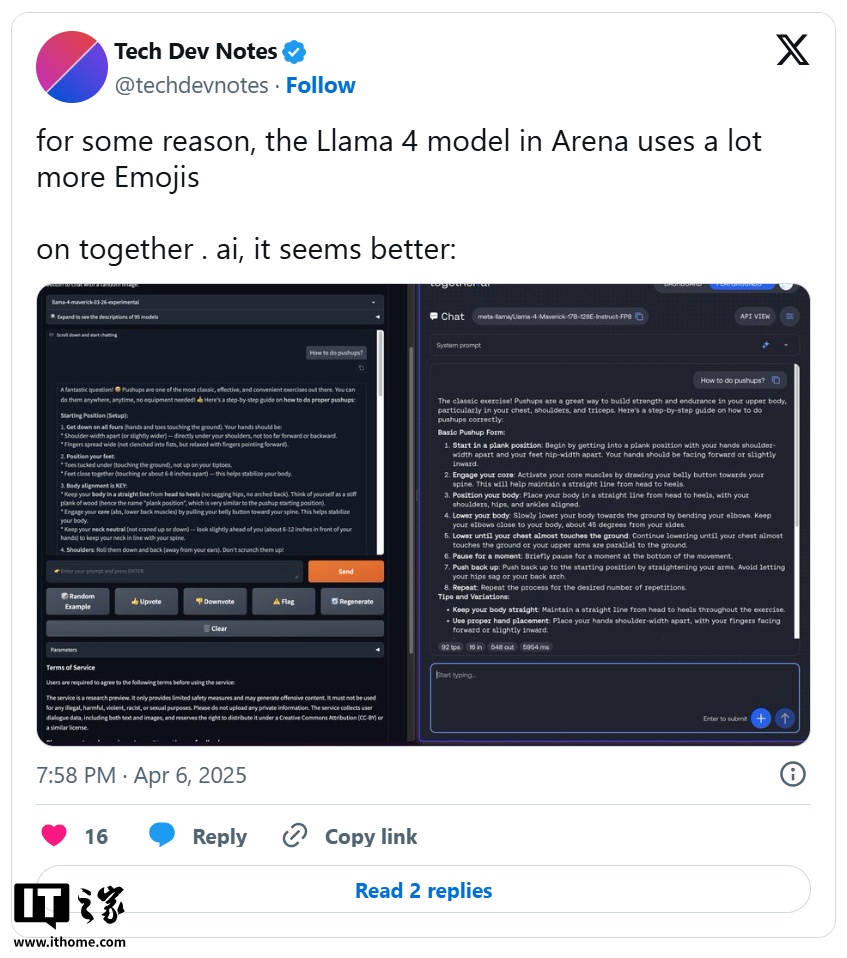
Task: Click the X logo in the tweet corner
Action: (x=792, y=49)
